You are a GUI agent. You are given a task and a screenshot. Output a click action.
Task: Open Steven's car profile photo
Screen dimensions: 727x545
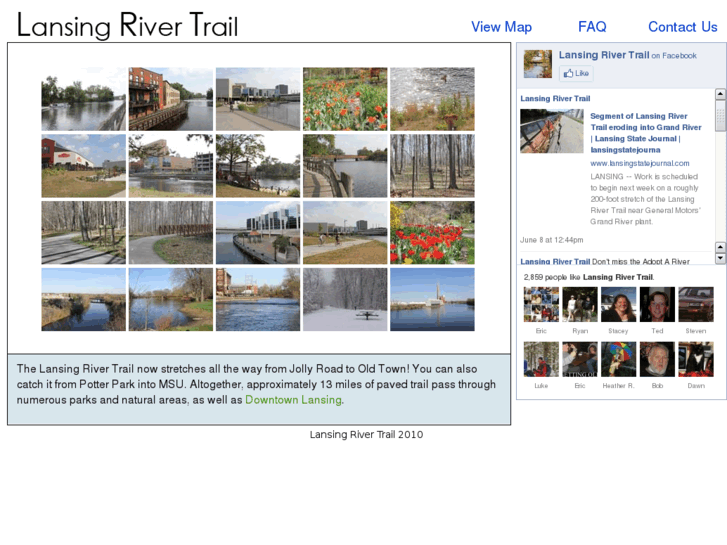(696, 304)
